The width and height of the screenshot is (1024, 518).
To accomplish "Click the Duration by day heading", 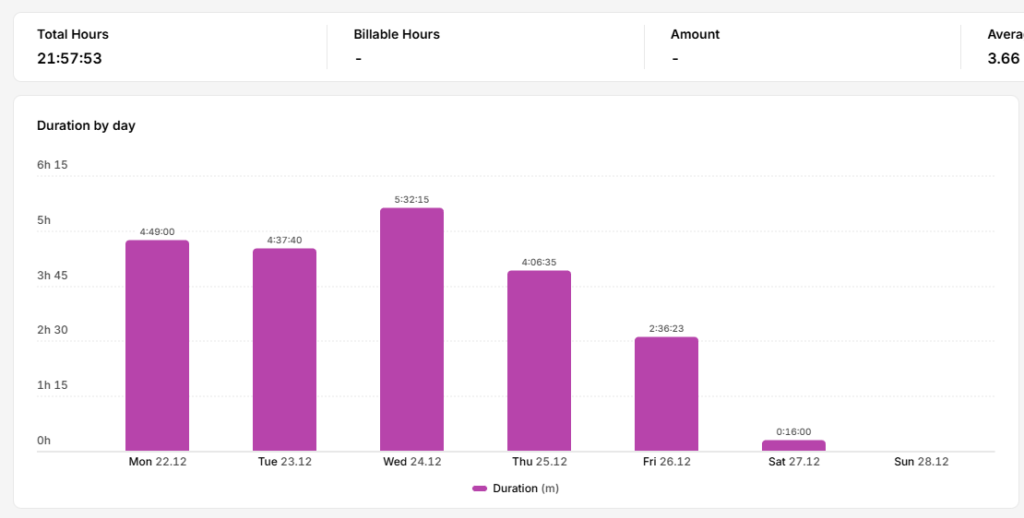I will [x=86, y=125].
